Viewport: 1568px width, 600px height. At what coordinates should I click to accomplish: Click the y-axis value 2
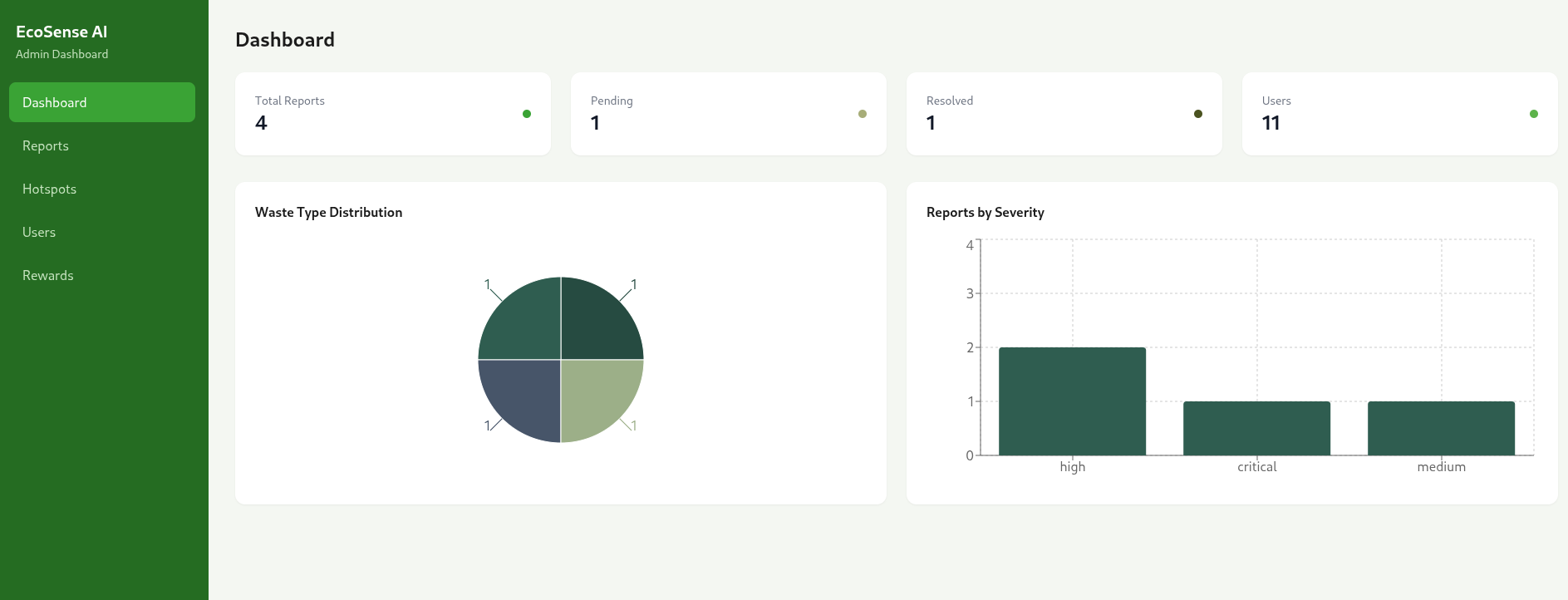click(970, 347)
